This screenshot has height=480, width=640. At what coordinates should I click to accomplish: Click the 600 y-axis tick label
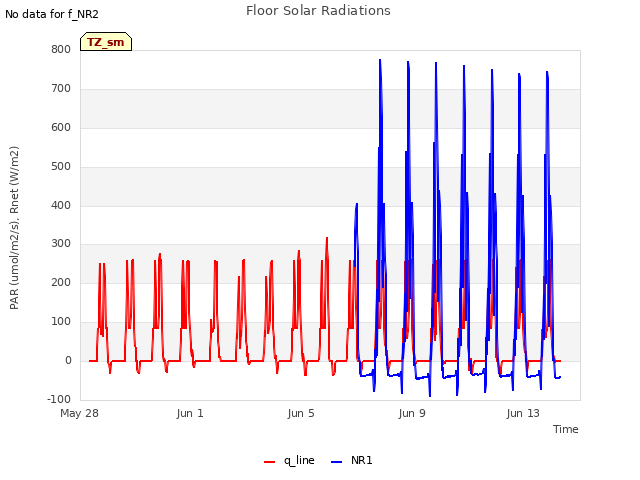(61, 127)
